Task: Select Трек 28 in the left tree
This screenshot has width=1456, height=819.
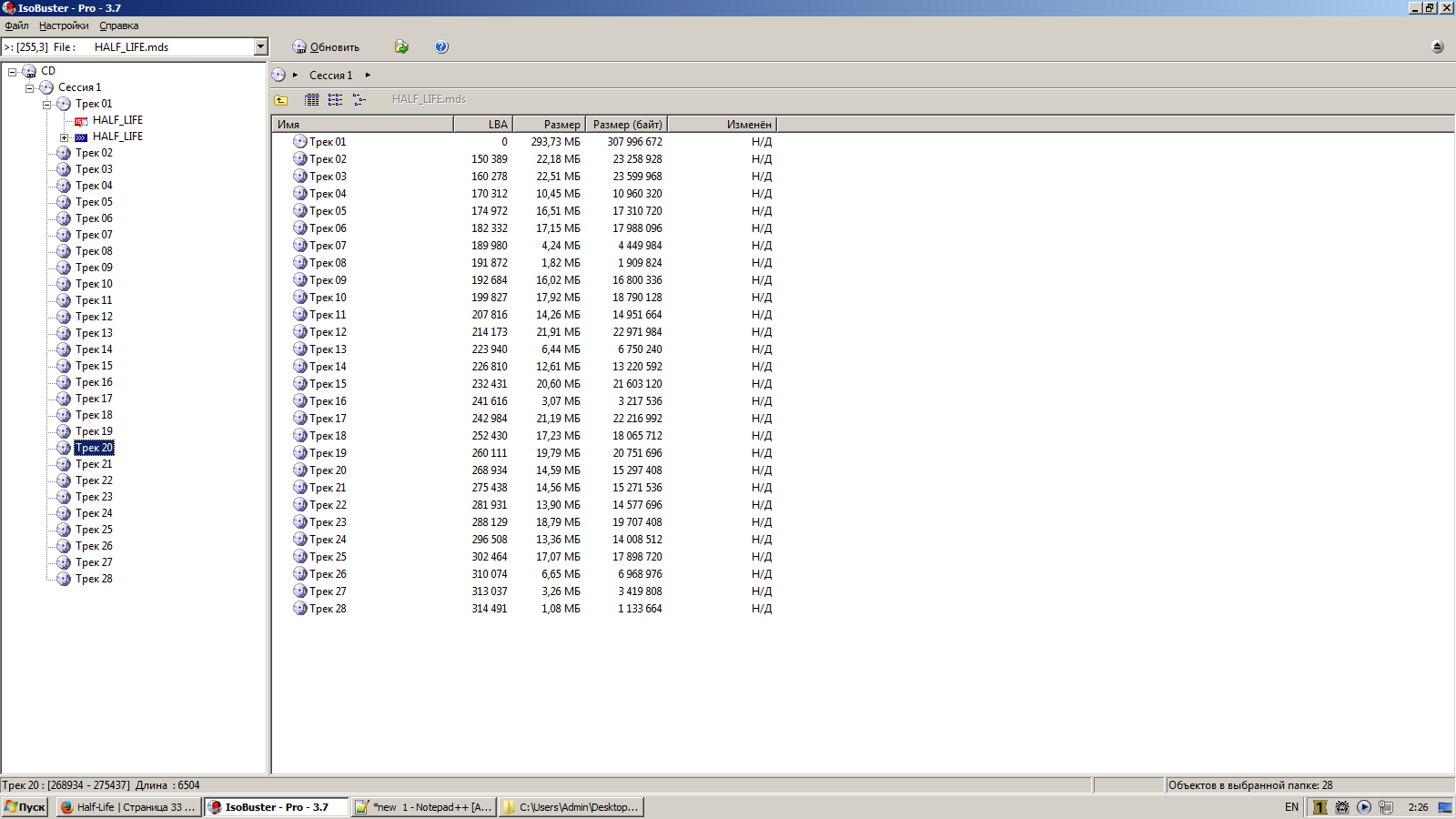Action: pyautogui.click(x=95, y=579)
